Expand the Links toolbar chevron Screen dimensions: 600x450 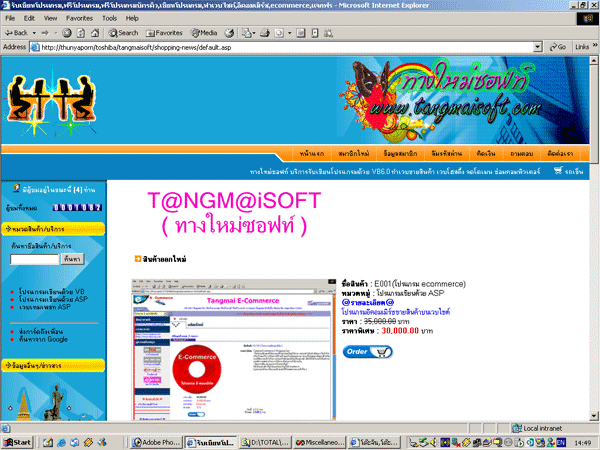click(x=595, y=46)
